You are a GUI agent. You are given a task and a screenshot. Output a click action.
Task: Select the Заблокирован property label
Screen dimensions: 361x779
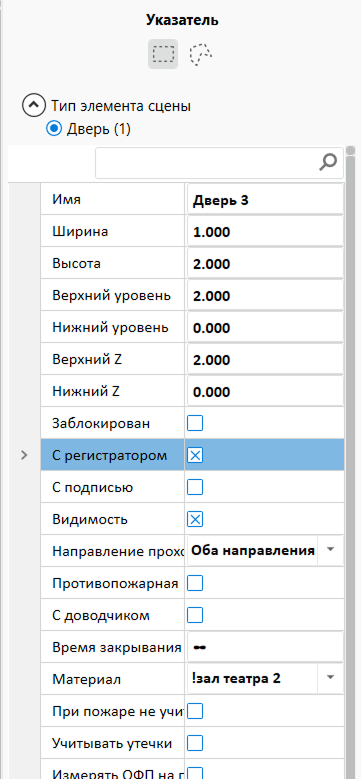pyautogui.click(x=101, y=424)
